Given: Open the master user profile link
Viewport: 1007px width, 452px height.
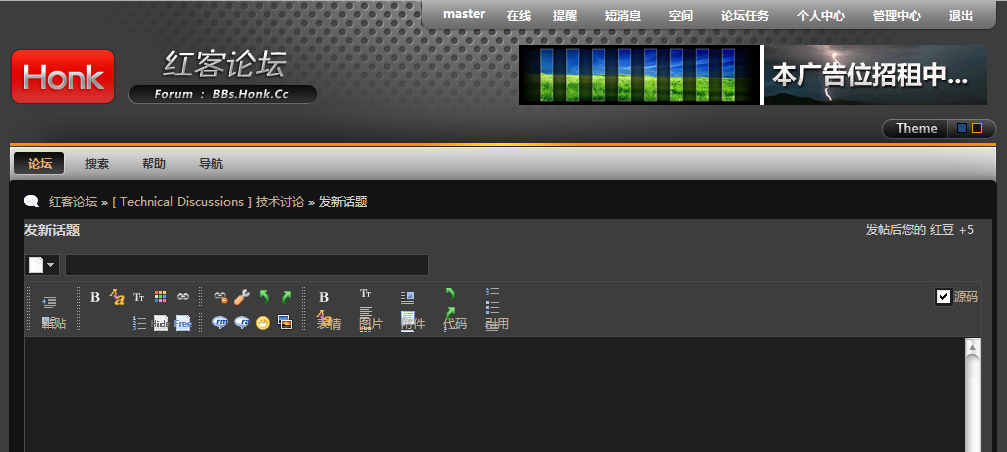Looking at the screenshot, I should pos(464,14).
